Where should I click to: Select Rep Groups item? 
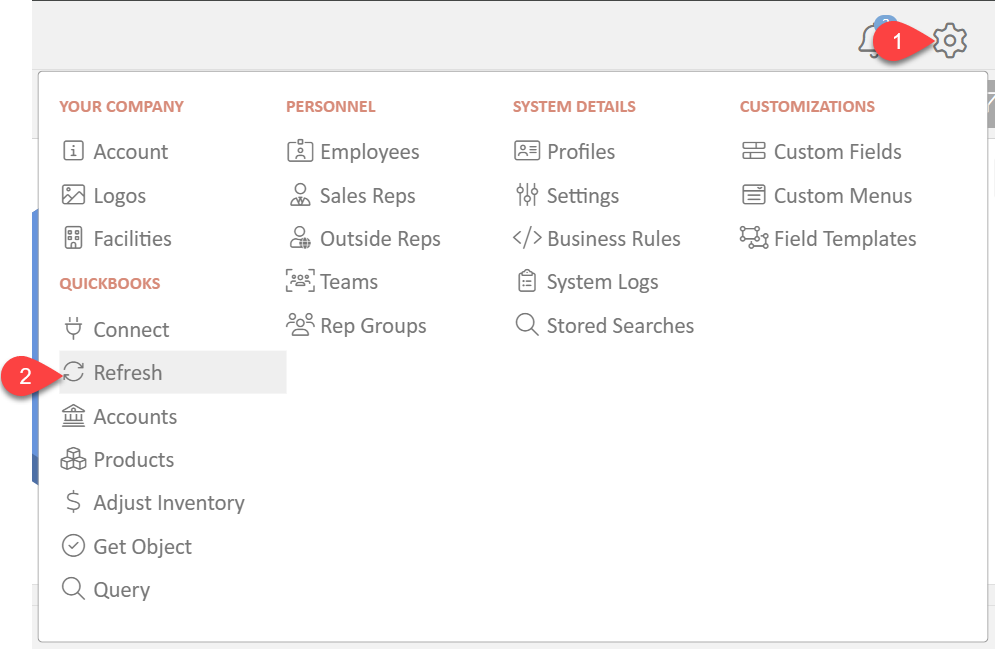click(356, 325)
